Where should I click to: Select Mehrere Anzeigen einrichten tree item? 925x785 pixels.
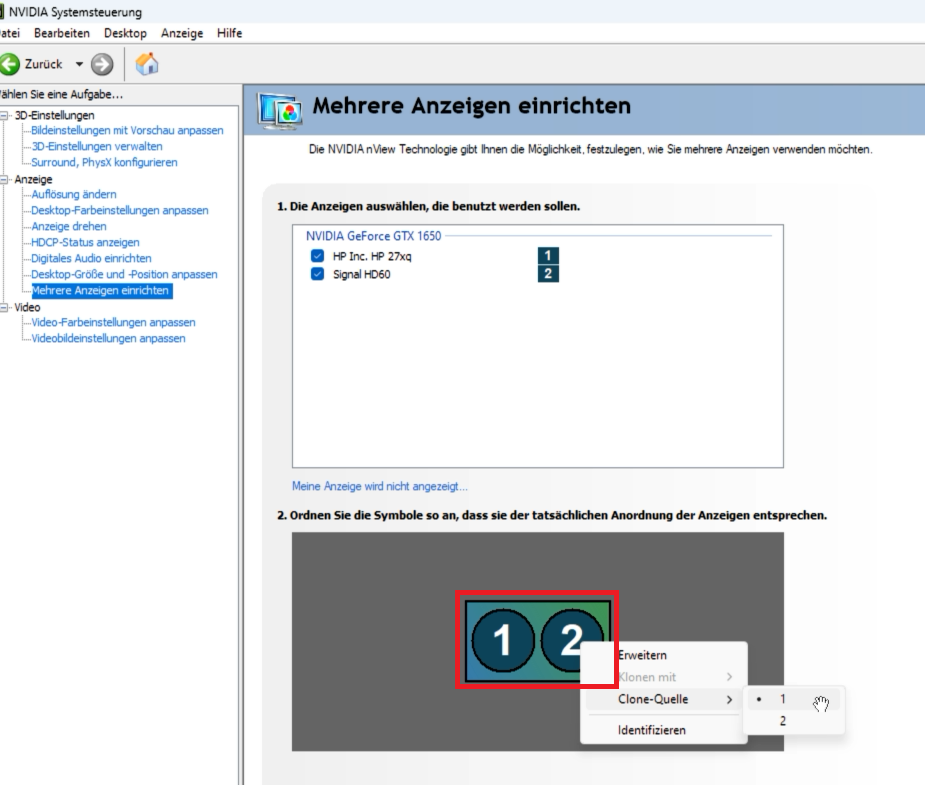[x=101, y=290]
